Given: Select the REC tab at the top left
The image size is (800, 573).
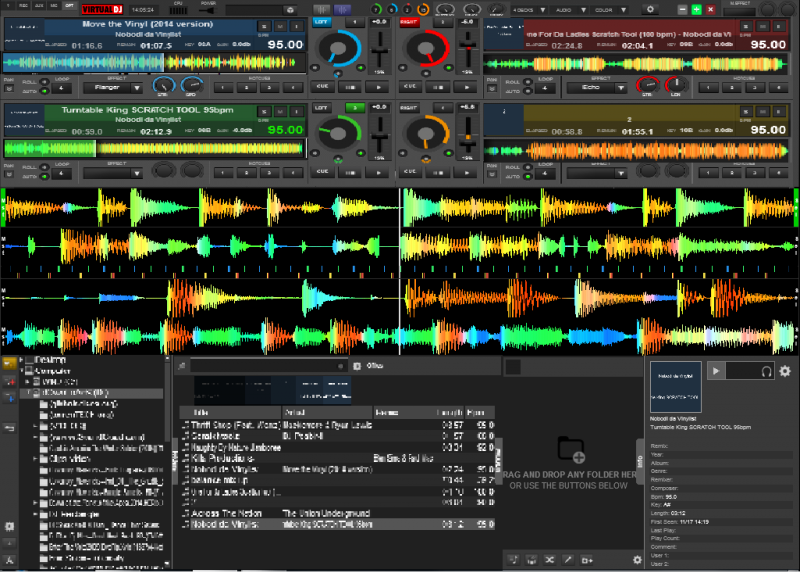Looking at the screenshot, I should (x=23, y=5).
